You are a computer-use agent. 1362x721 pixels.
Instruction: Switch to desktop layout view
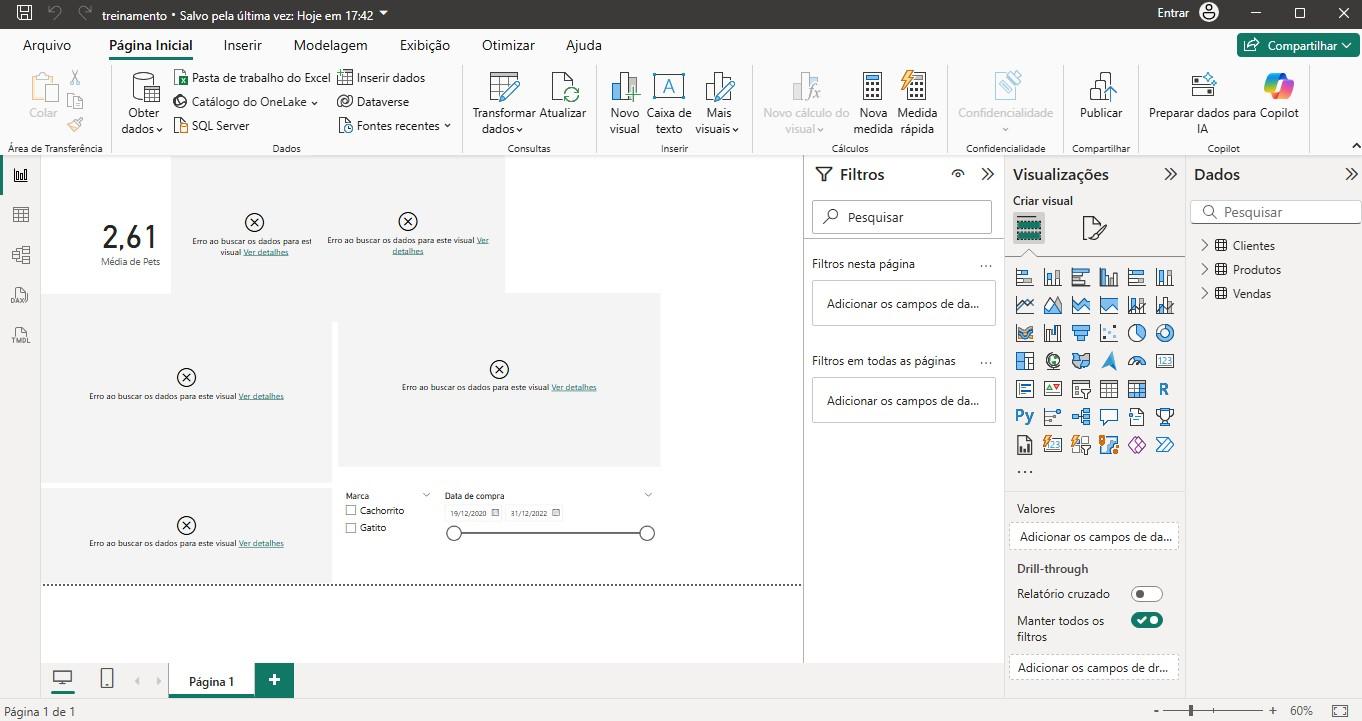[x=62, y=679]
